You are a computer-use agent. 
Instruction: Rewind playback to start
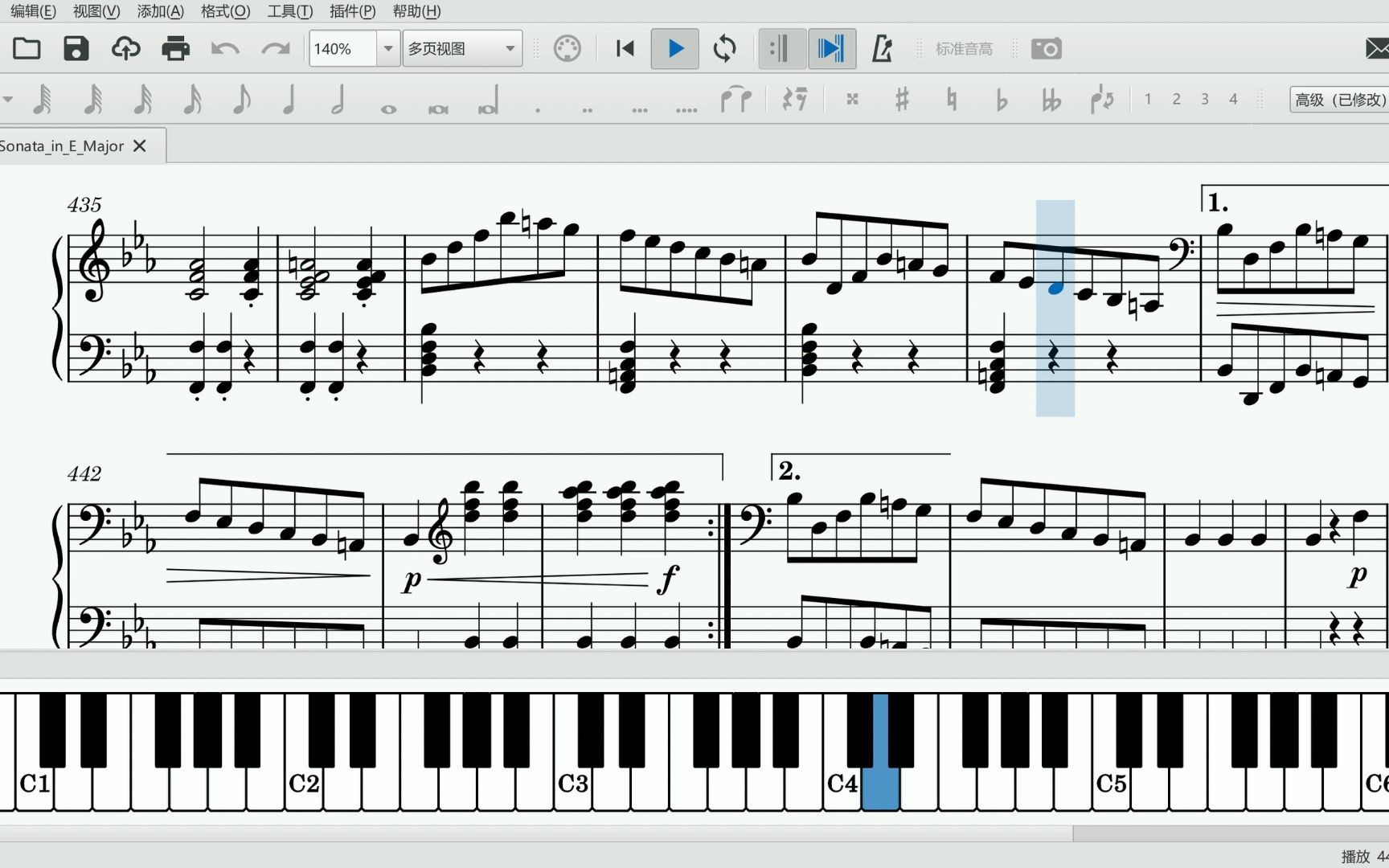click(625, 49)
